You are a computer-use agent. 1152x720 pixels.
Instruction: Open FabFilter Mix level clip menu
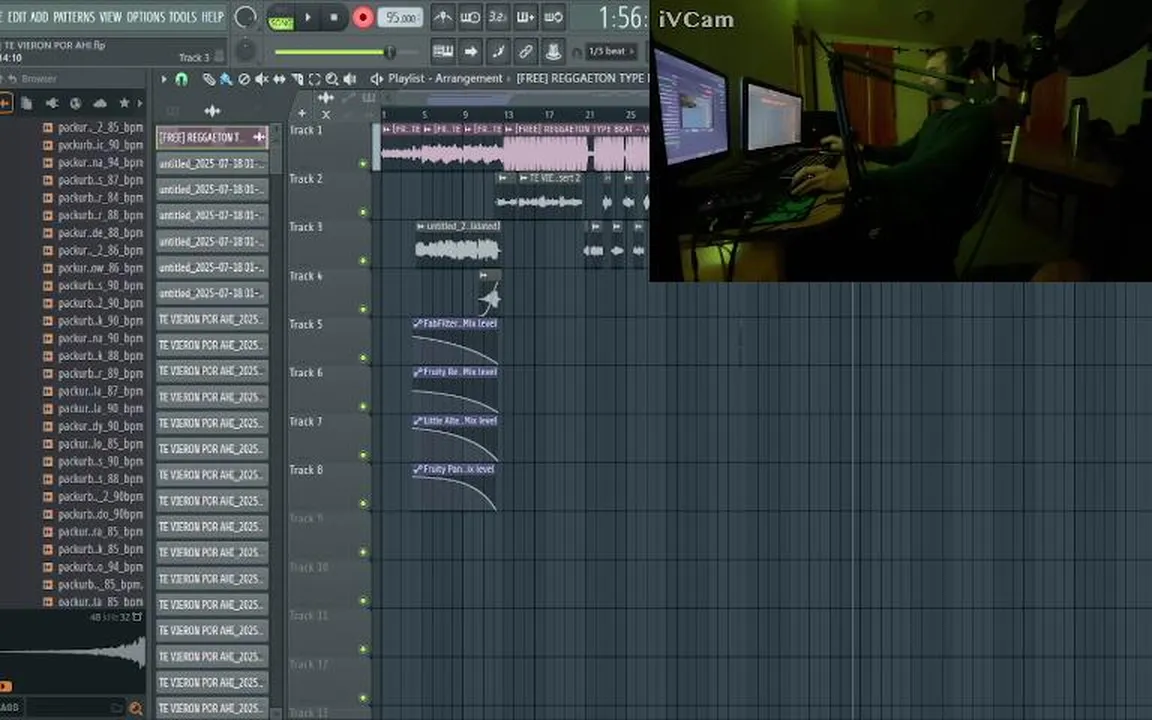point(417,323)
